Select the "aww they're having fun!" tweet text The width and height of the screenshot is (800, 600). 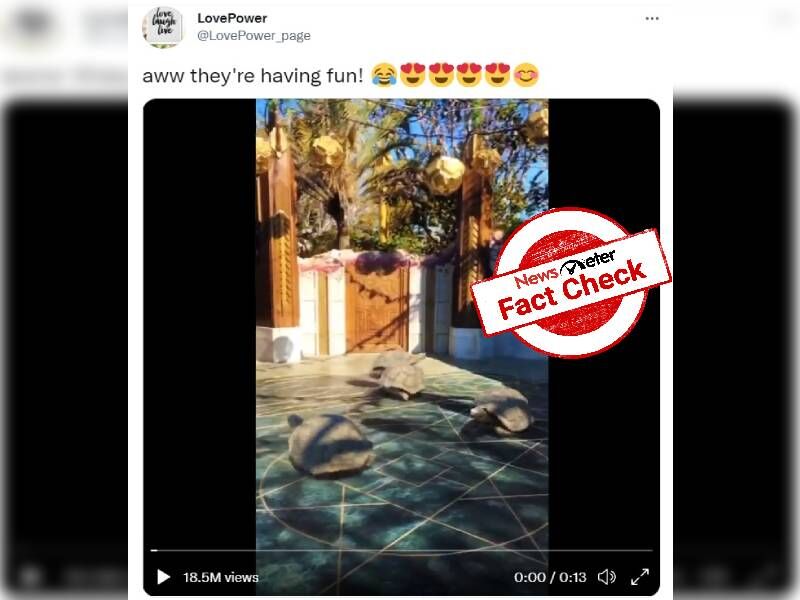click(253, 76)
